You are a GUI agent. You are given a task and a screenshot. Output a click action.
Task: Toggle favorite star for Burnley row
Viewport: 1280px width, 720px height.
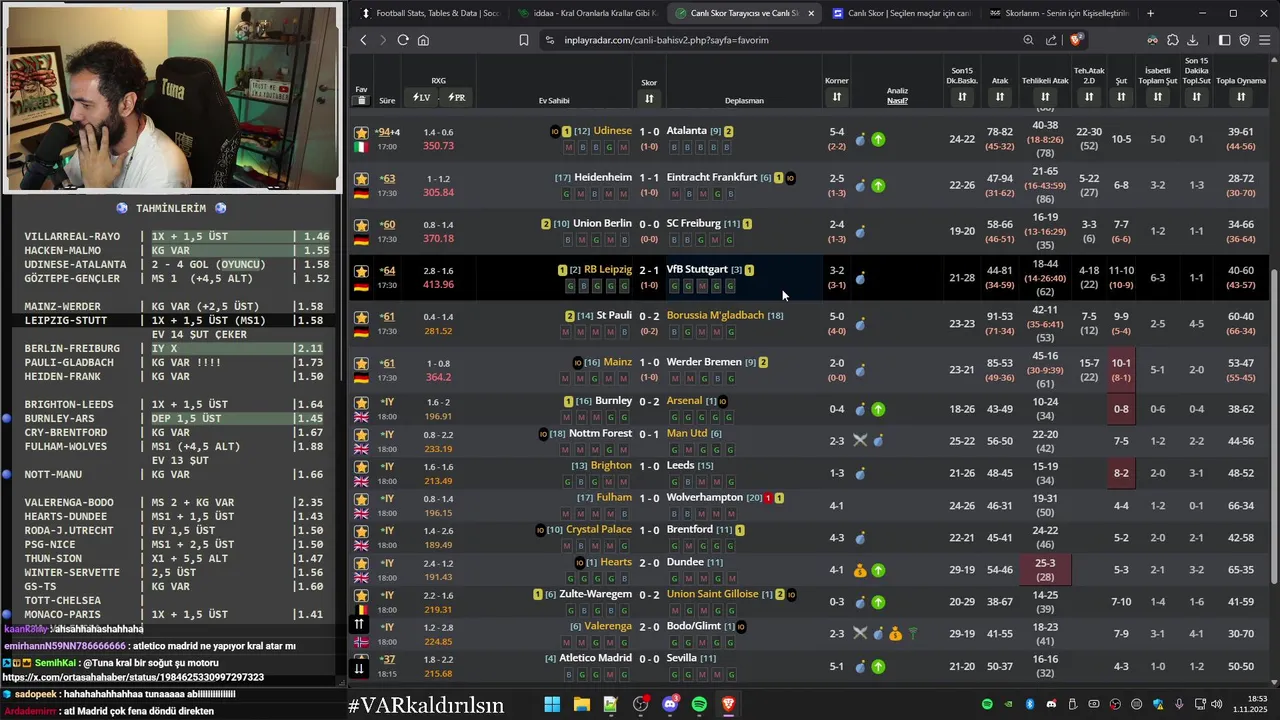click(361, 403)
